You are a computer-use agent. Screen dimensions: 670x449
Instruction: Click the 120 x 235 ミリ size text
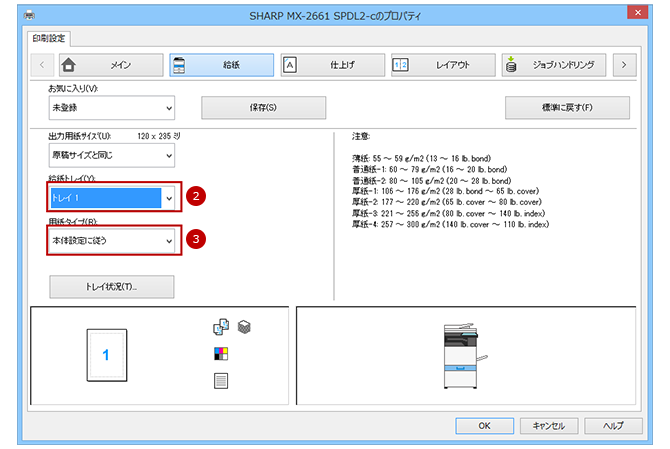[x=159, y=136]
